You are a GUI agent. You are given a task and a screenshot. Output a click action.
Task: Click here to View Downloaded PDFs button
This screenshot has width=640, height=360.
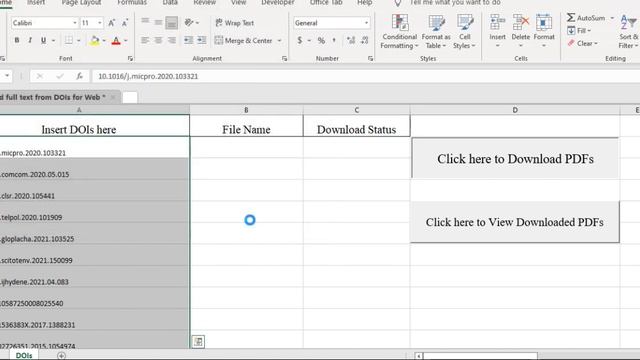(515, 222)
